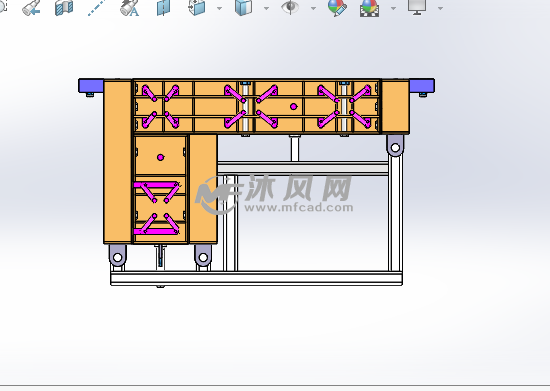
Task: Expand the Apply Scene dropdown arrow
Action: click(x=393, y=8)
